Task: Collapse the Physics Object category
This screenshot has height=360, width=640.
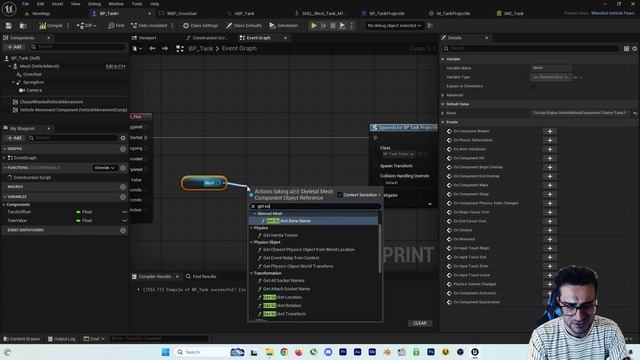Action: point(252,242)
